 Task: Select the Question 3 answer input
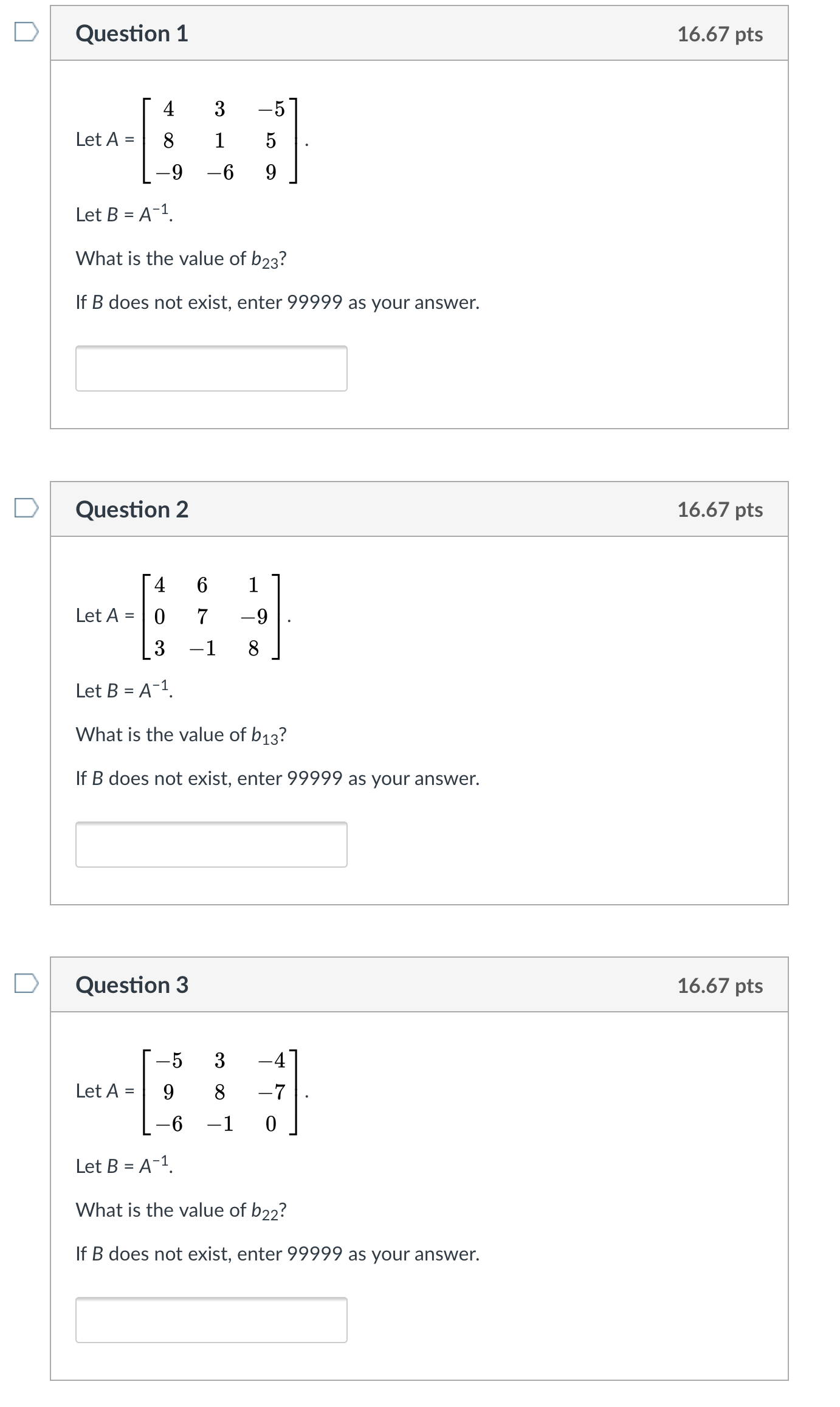click(212, 1320)
